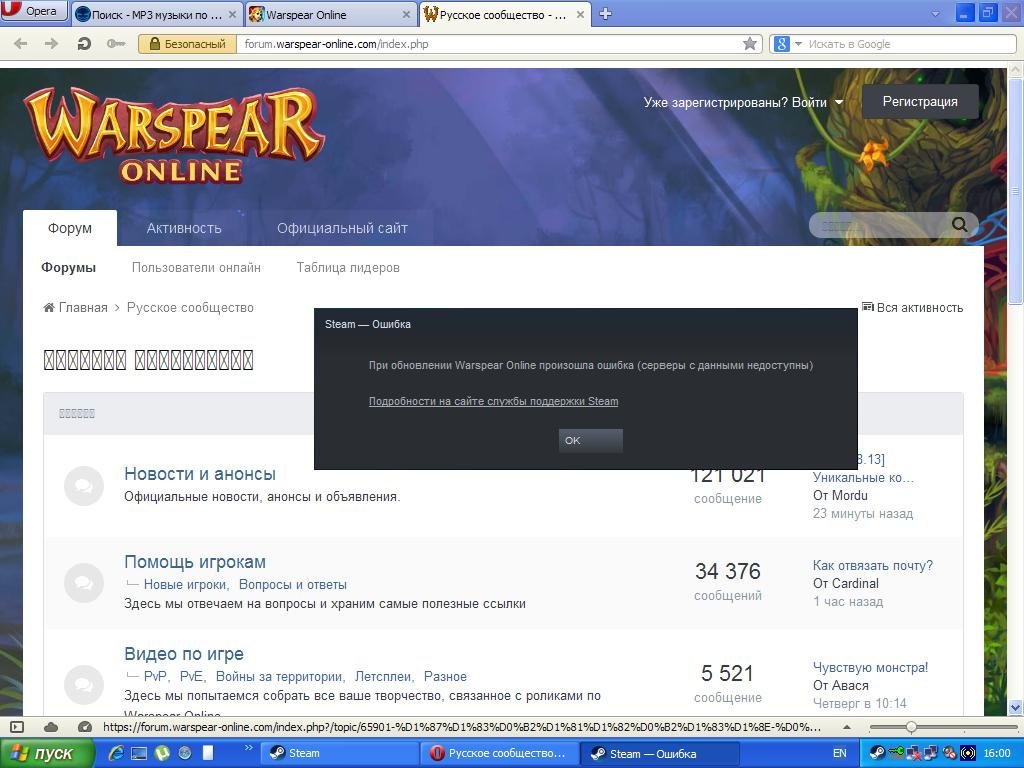Open the 'Новые игроки' subforum
1024x768 pixels.
click(x=185, y=584)
